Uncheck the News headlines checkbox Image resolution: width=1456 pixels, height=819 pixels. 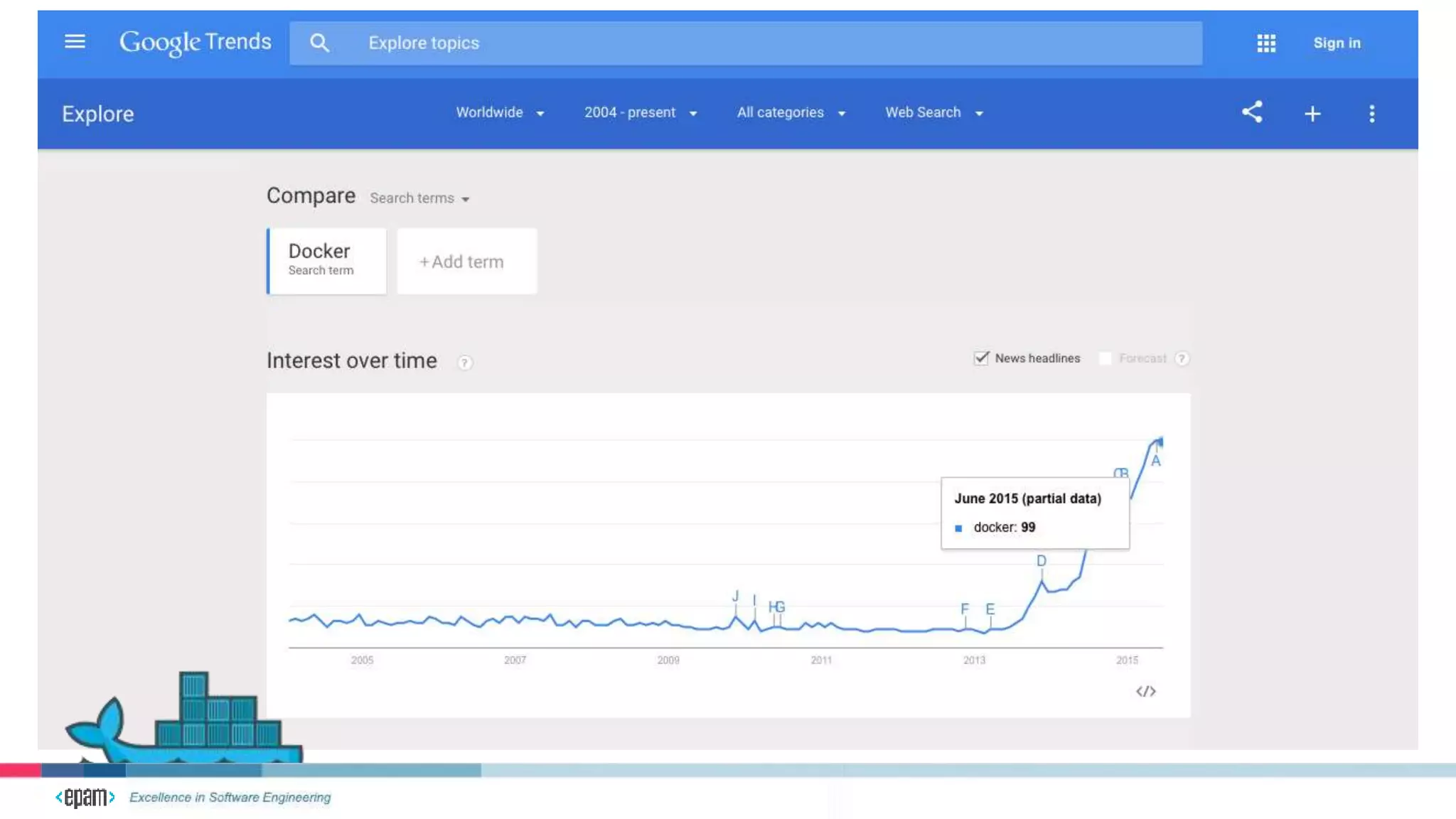pyautogui.click(x=981, y=358)
